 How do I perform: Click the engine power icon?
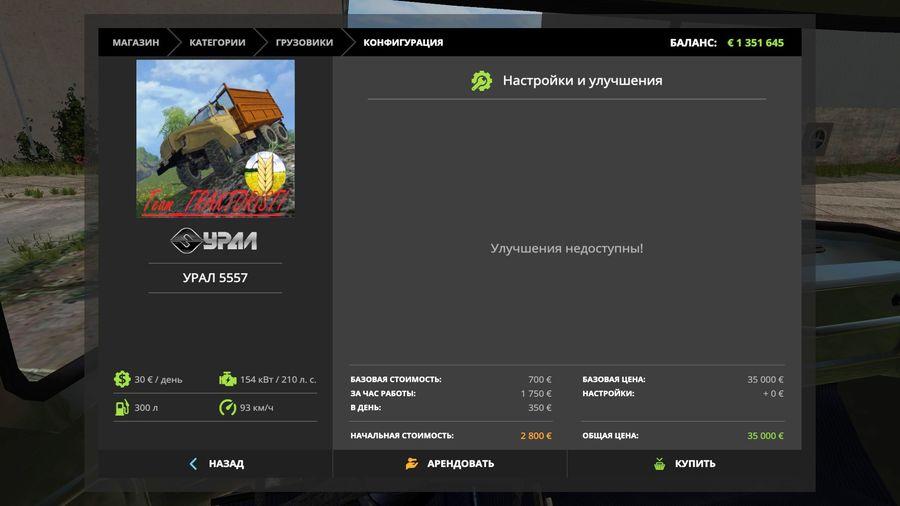point(227,379)
